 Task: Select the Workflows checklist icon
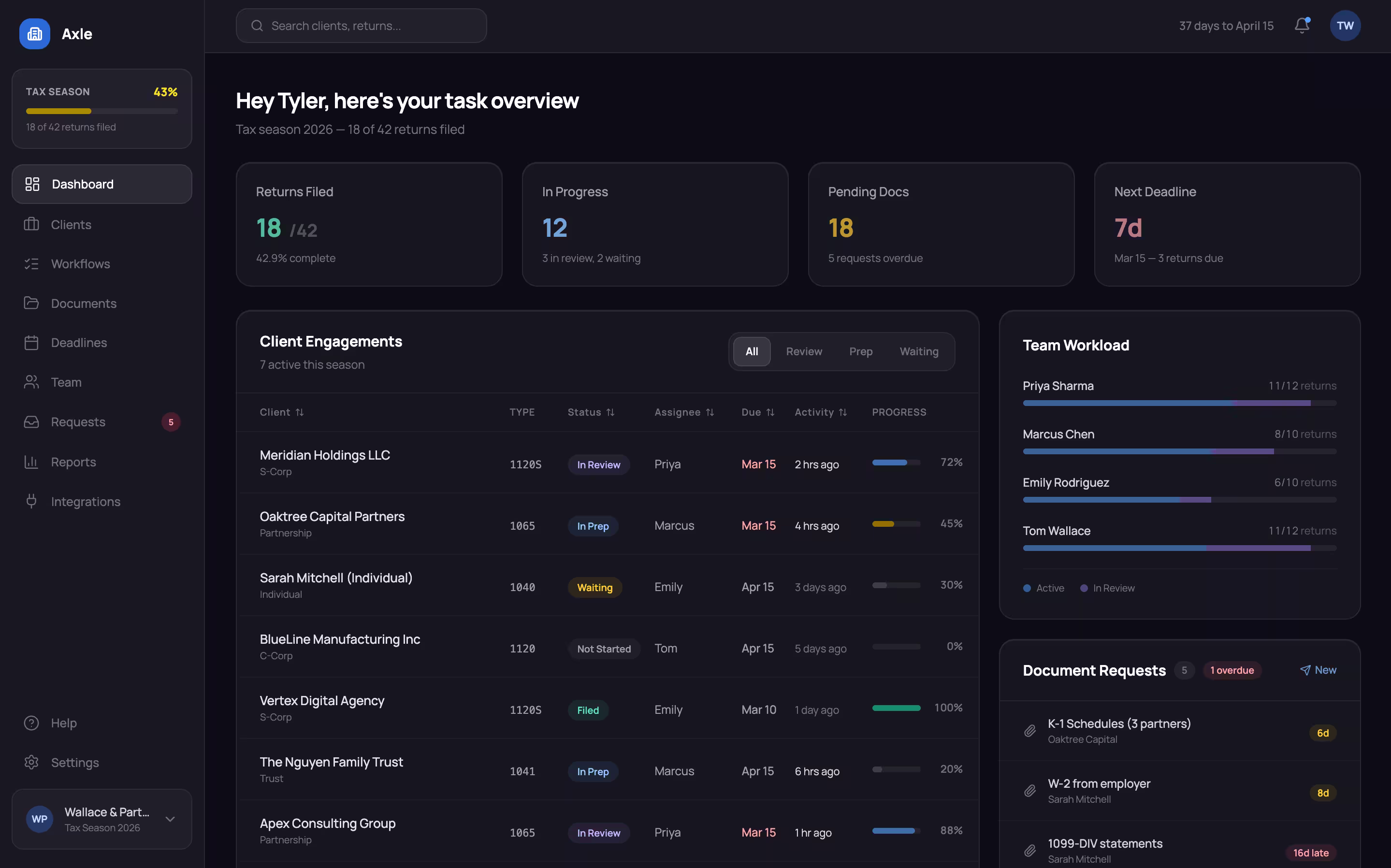tap(31, 263)
